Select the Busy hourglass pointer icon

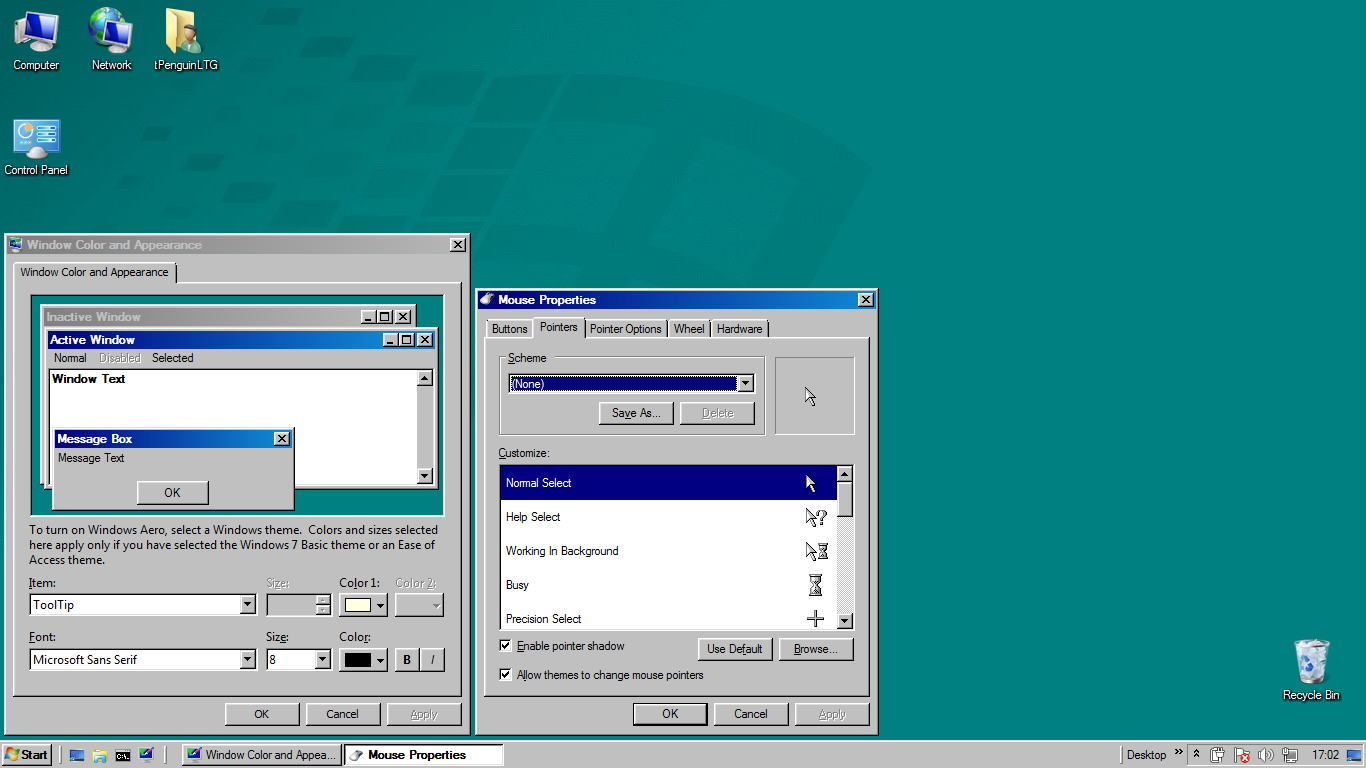click(816, 585)
